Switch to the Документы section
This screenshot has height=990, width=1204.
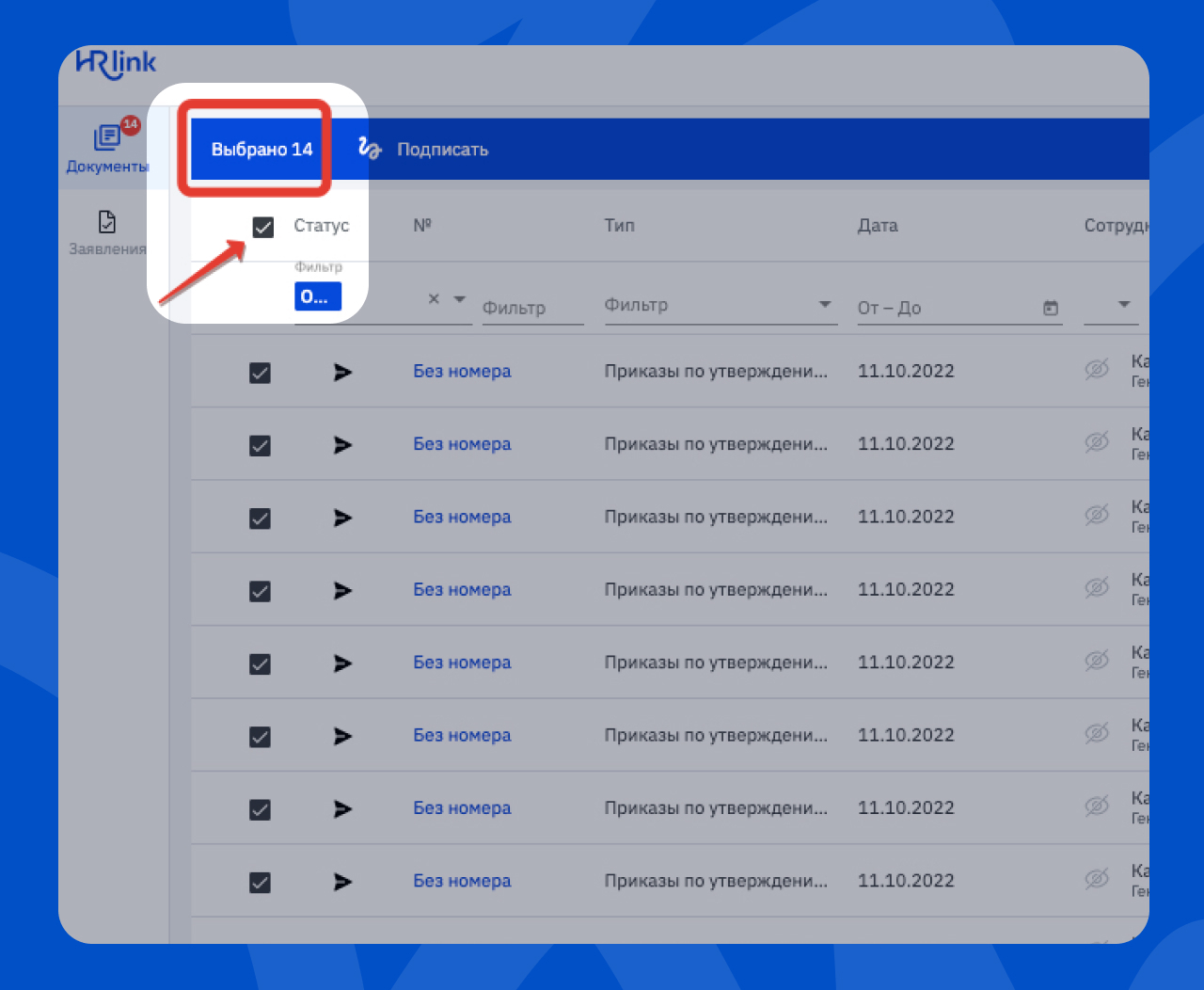coord(106,151)
